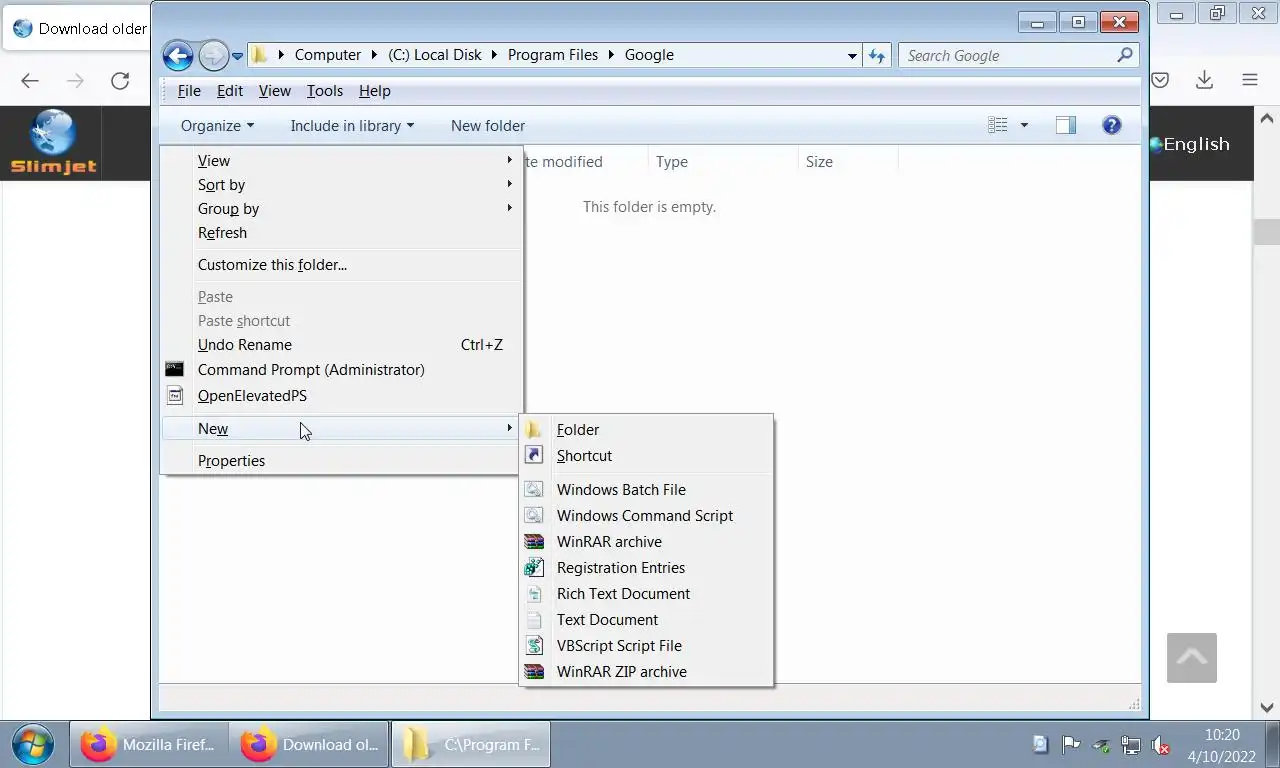Click the Firefox Pocket icon
1280x768 pixels.
(x=1160, y=80)
